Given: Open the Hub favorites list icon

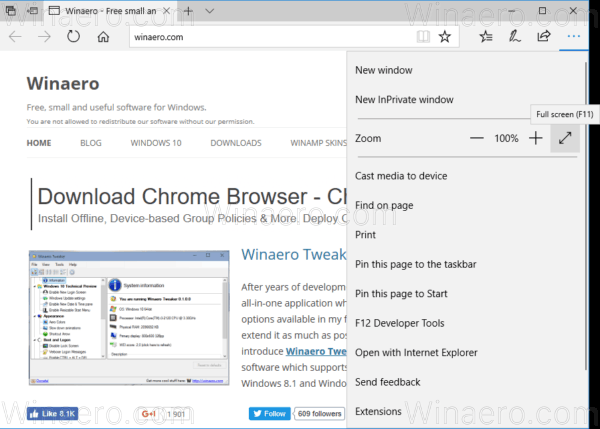Looking at the screenshot, I should click(486, 36).
